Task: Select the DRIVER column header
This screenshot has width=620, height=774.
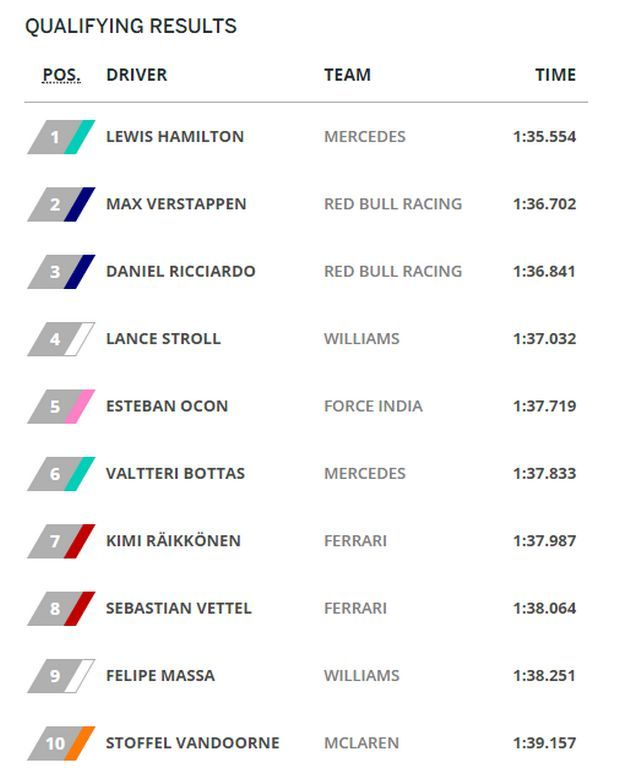Action: coord(137,75)
